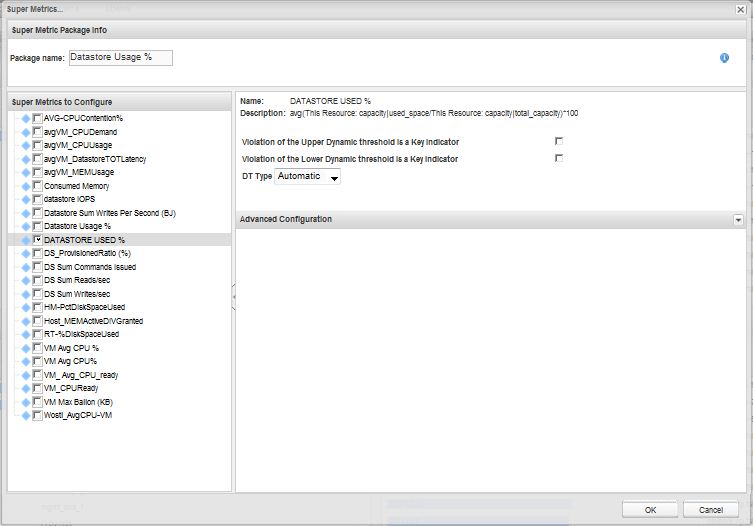753x526 pixels.
Task: Open the DT Type dropdown
Action: (x=308, y=177)
